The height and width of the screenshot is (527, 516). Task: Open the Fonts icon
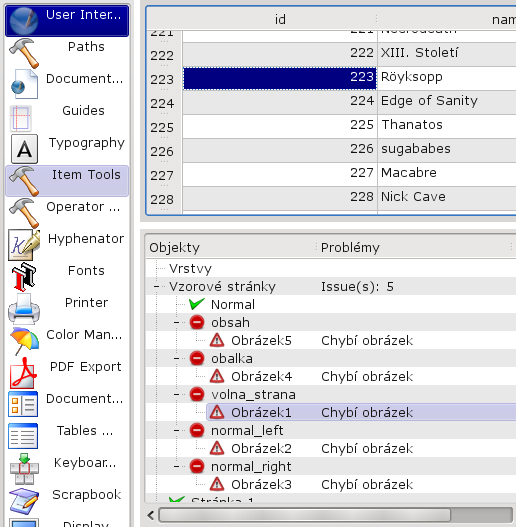[x=24, y=277]
